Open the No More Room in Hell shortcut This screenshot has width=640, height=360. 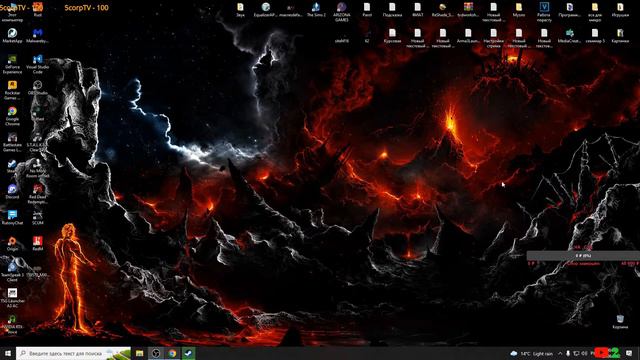point(38,168)
